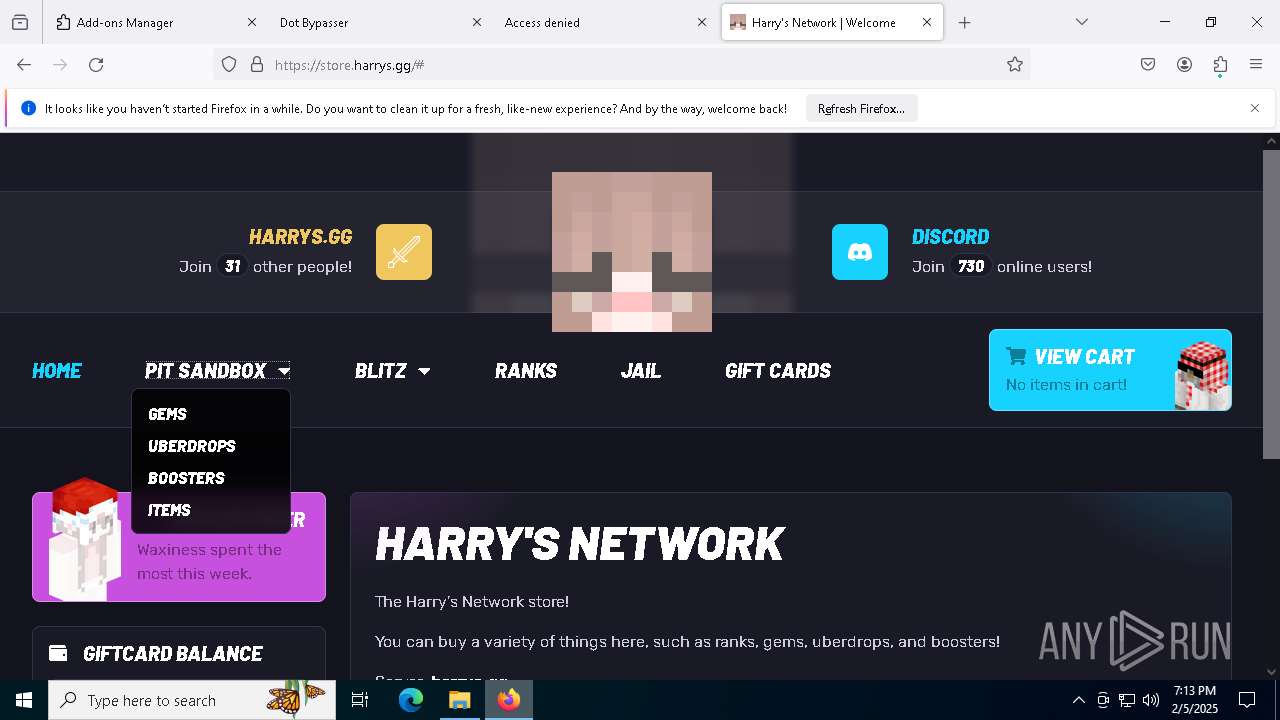This screenshot has width=1280, height=720.
Task: Open the Windows notification center icon
Action: coord(1247,700)
